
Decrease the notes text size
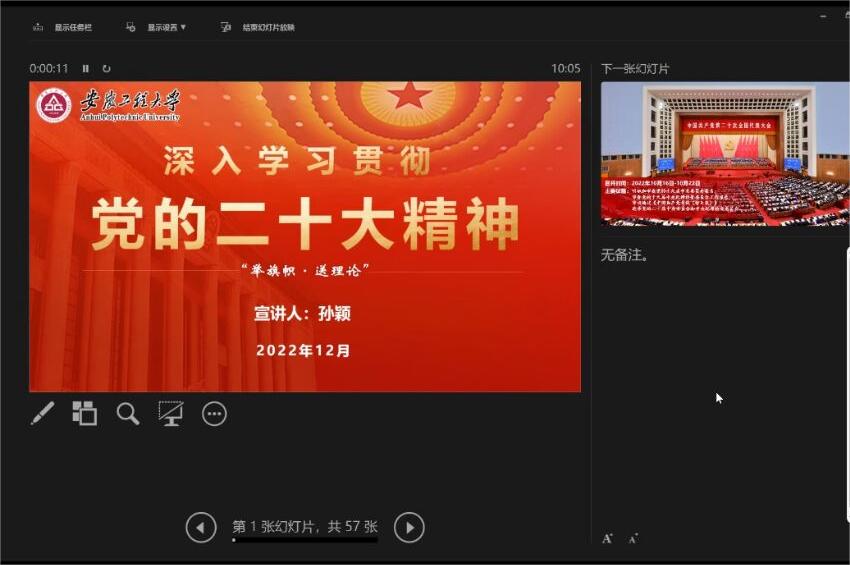click(x=632, y=539)
